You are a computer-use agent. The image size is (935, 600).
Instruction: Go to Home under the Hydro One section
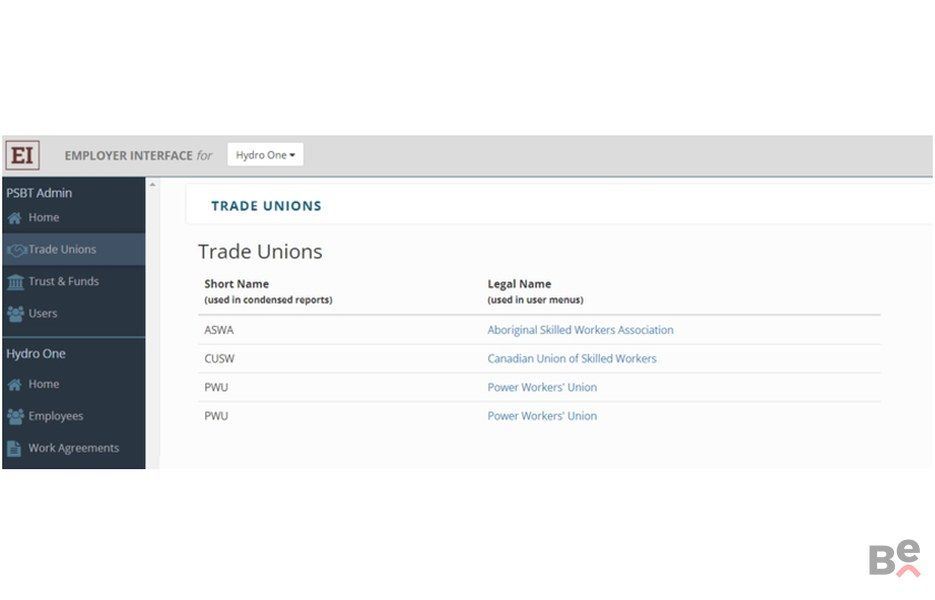click(44, 384)
